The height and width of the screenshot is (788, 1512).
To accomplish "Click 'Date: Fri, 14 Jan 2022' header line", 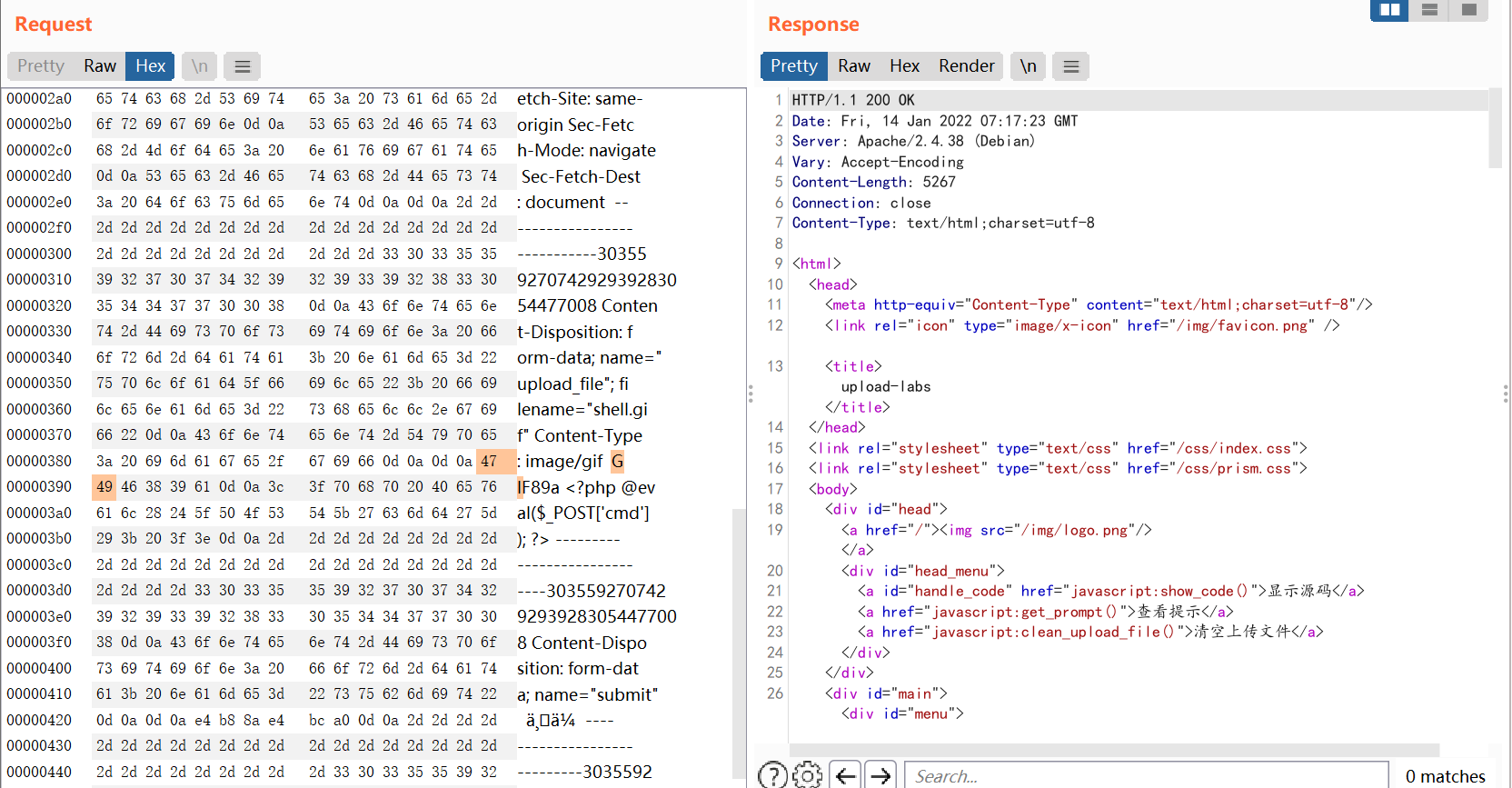I will click(x=935, y=121).
